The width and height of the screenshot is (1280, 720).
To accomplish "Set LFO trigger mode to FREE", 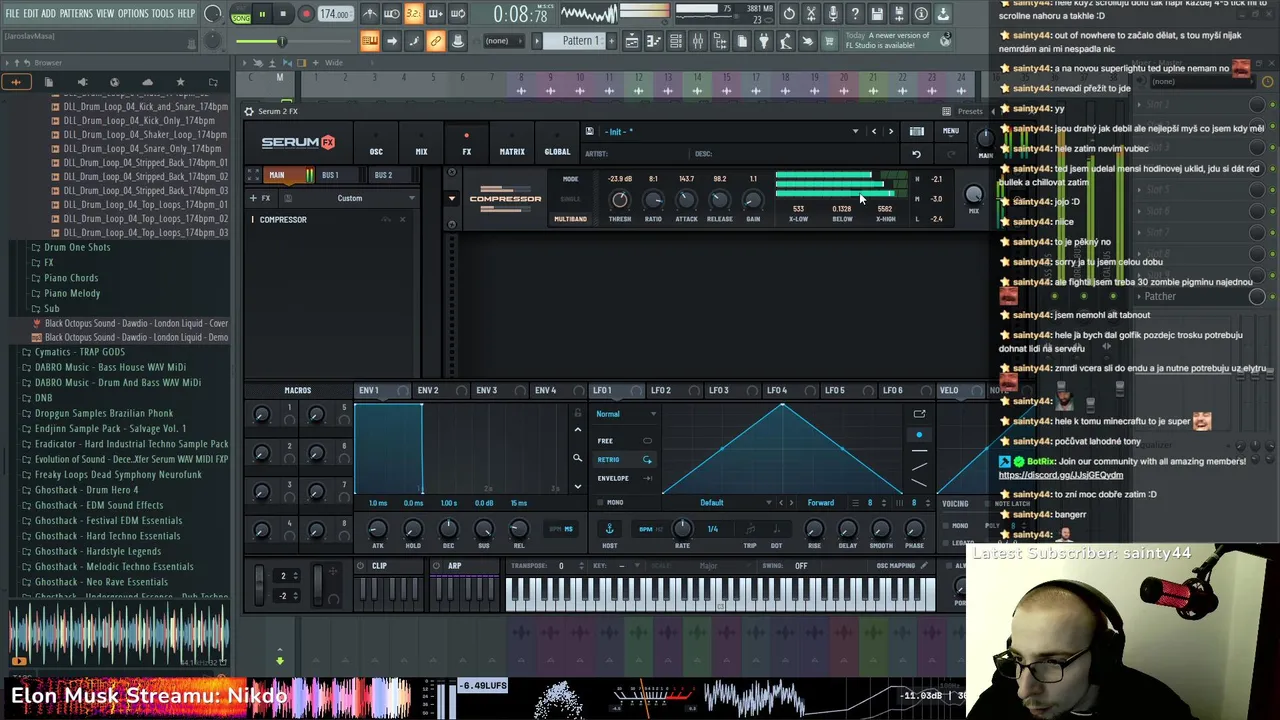I will coord(624,441).
